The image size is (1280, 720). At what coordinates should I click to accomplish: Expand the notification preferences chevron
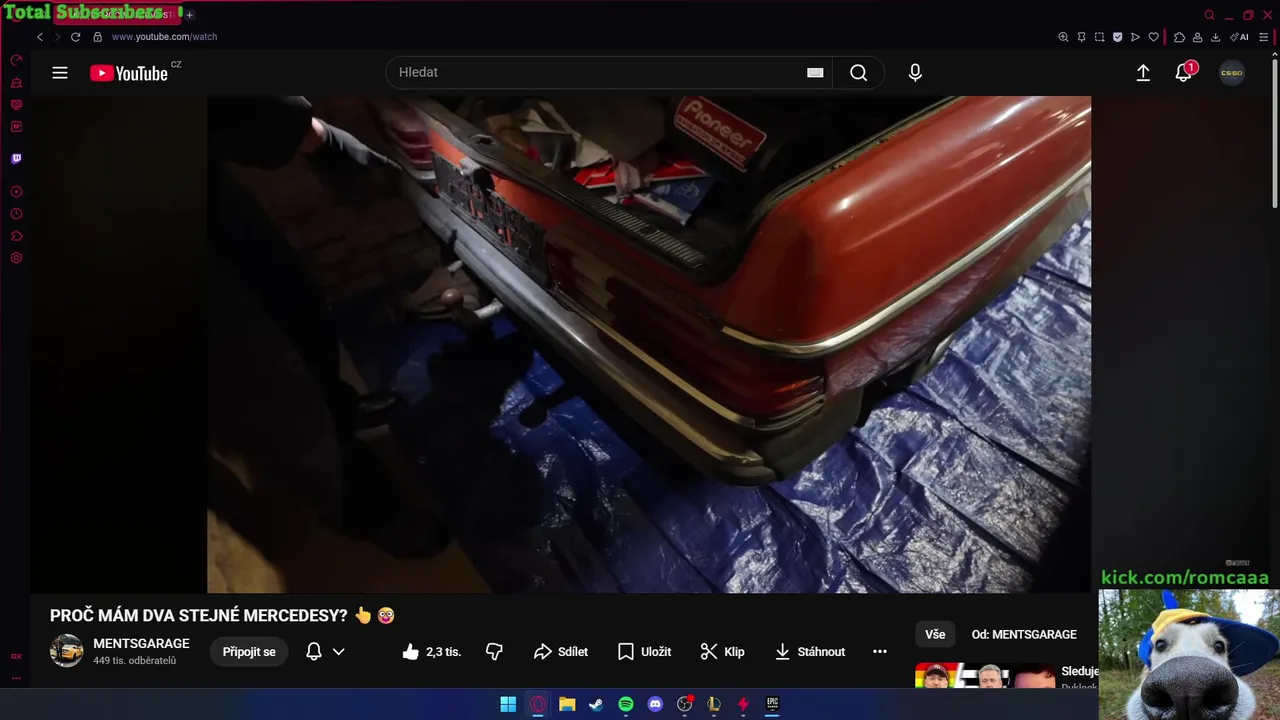click(x=339, y=652)
